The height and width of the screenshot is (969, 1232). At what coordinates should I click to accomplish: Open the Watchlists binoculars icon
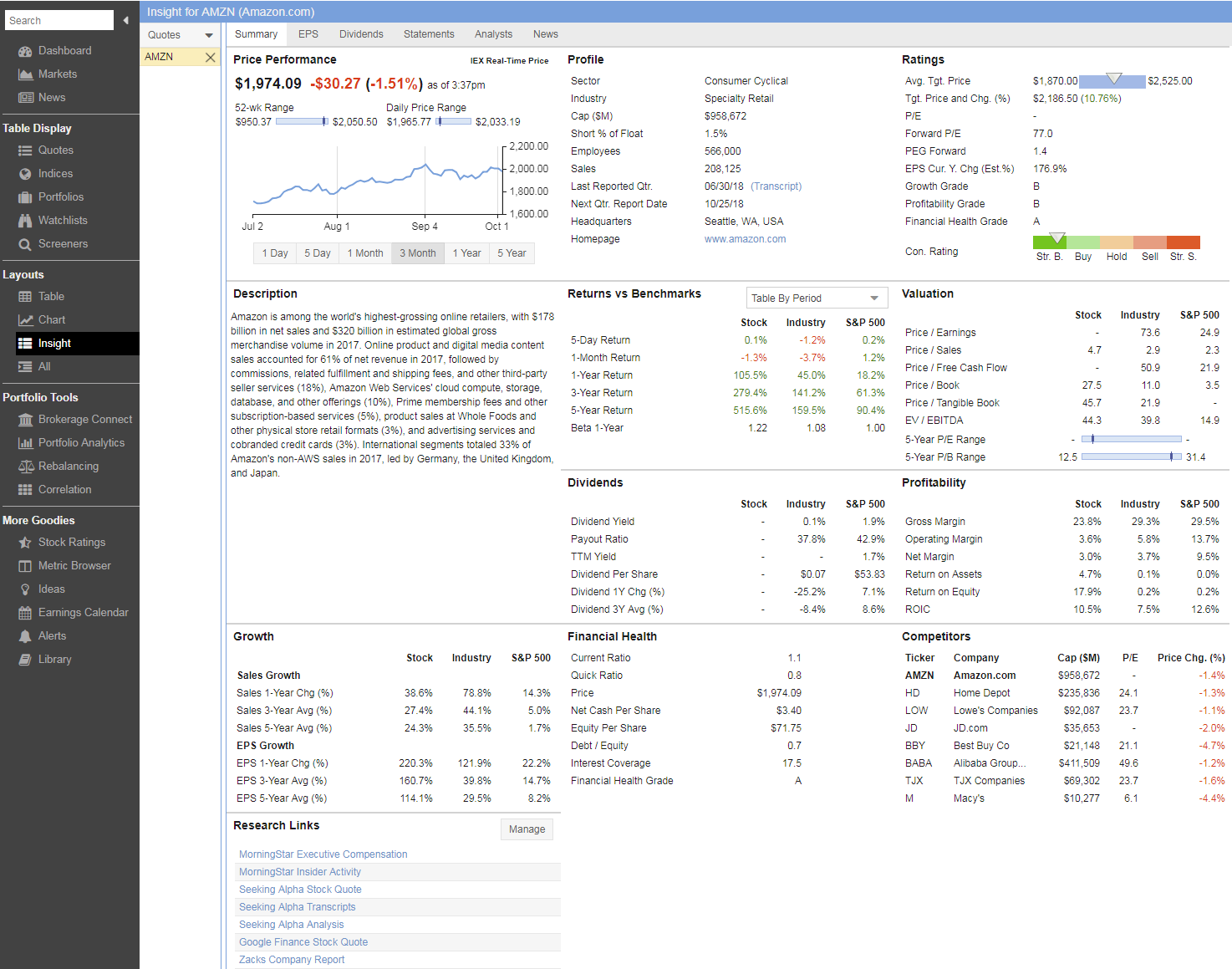point(25,221)
